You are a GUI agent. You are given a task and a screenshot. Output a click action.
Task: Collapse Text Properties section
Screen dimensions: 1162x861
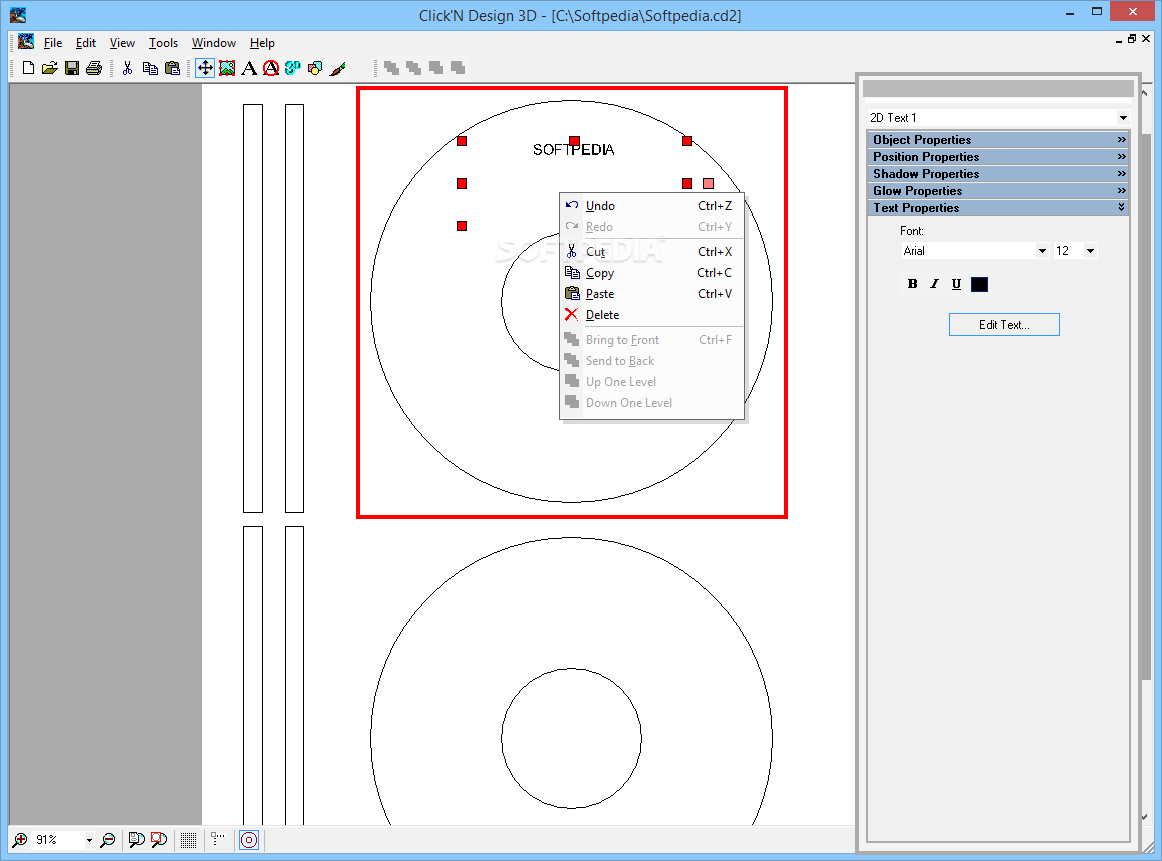pos(998,207)
